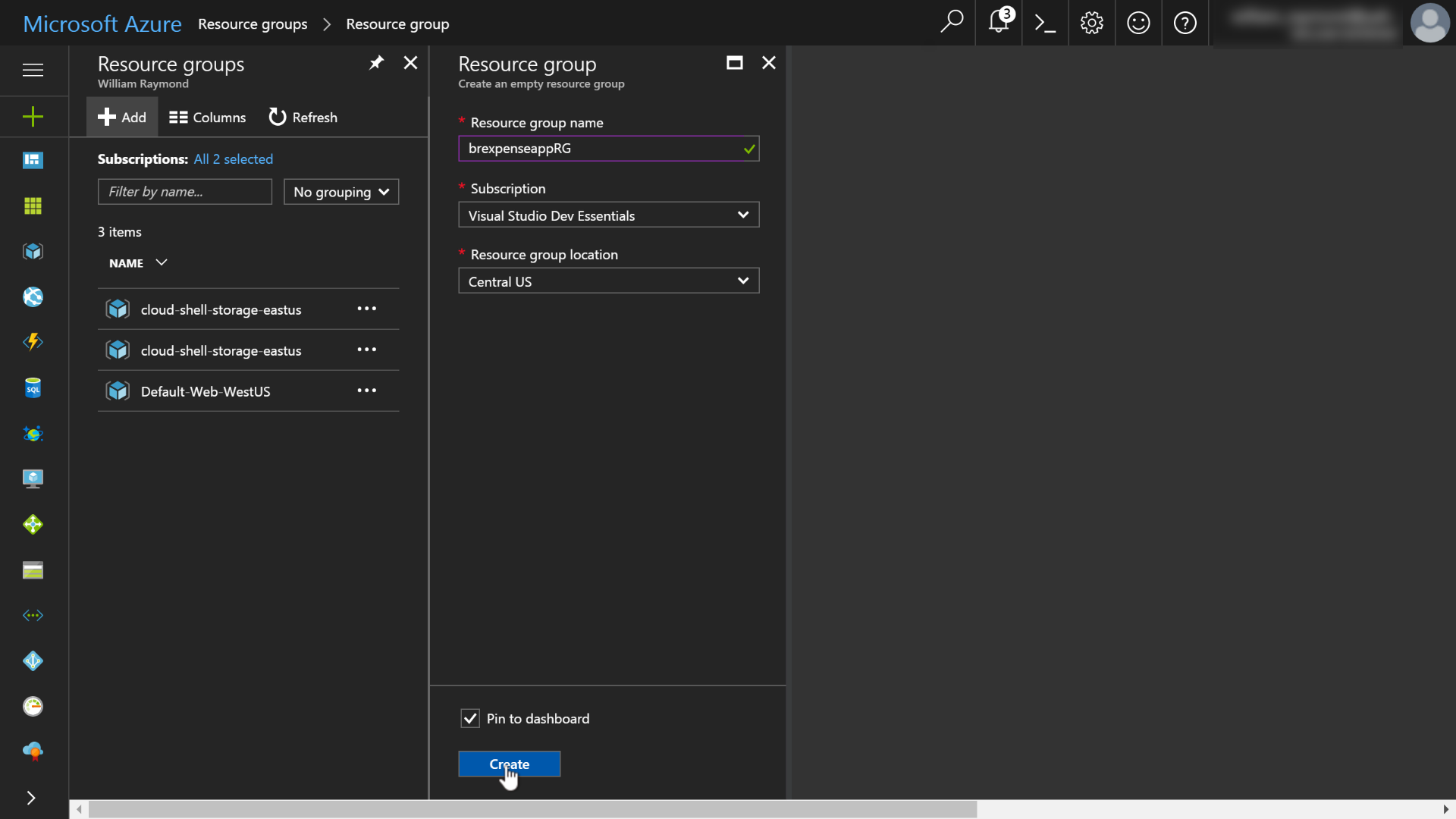This screenshot has height=819, width=1456.
Task: Click the search magnifier icon
Action: pyautogui.click(x=952, y=22)
